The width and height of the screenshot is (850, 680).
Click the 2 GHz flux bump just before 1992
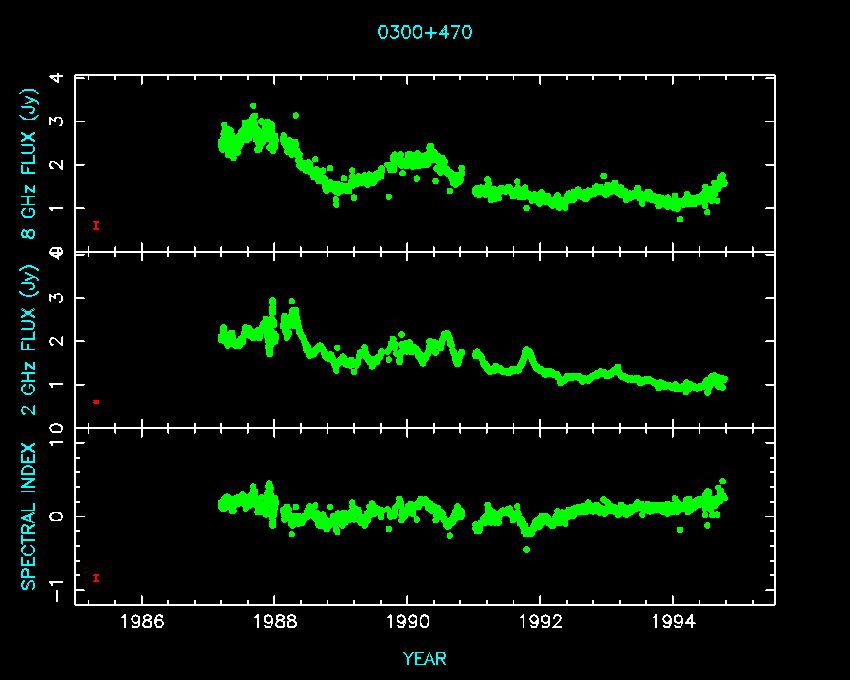(x=527, y=353)
